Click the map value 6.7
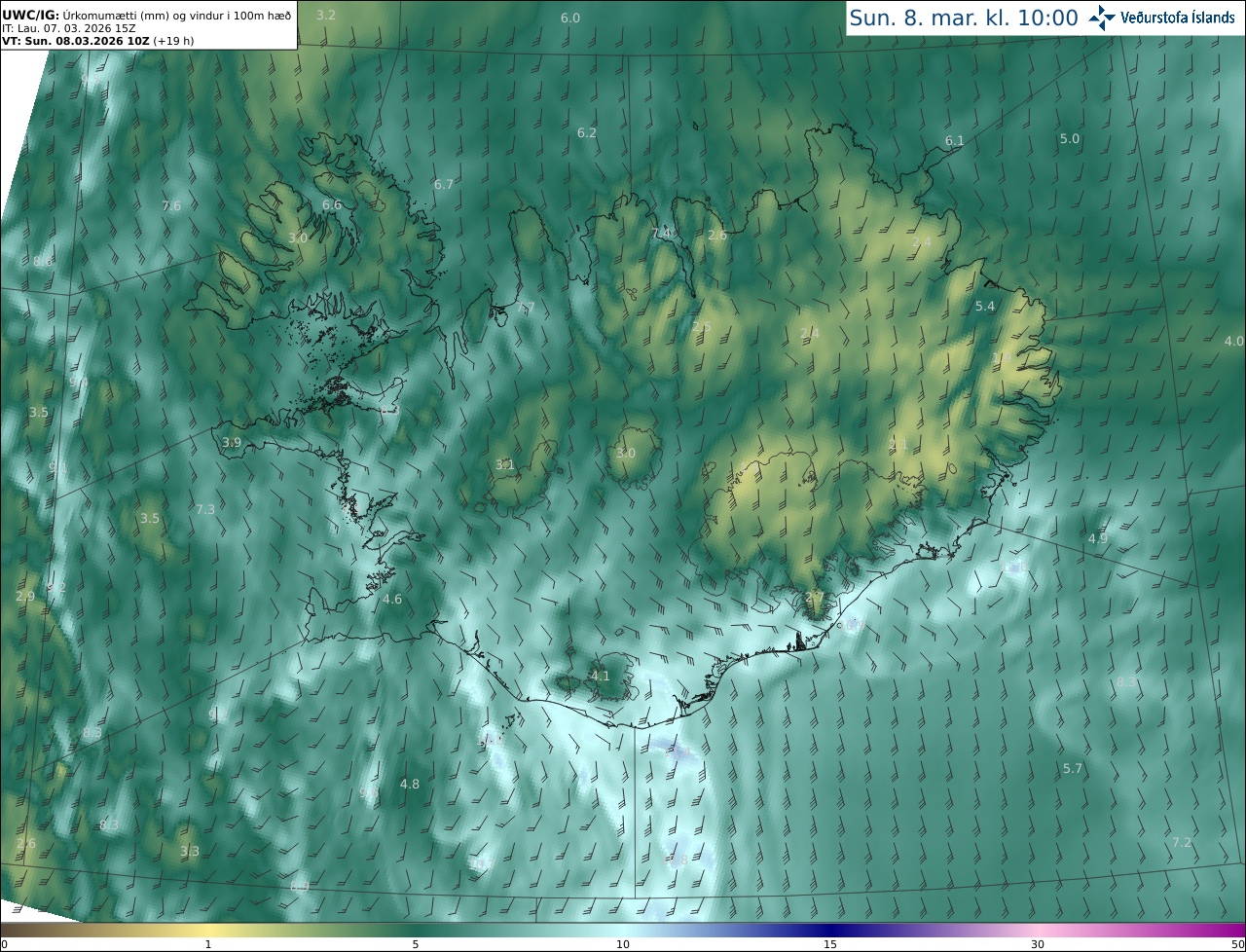The height and width of the screenshot is (952, 1246). point(444,184)
